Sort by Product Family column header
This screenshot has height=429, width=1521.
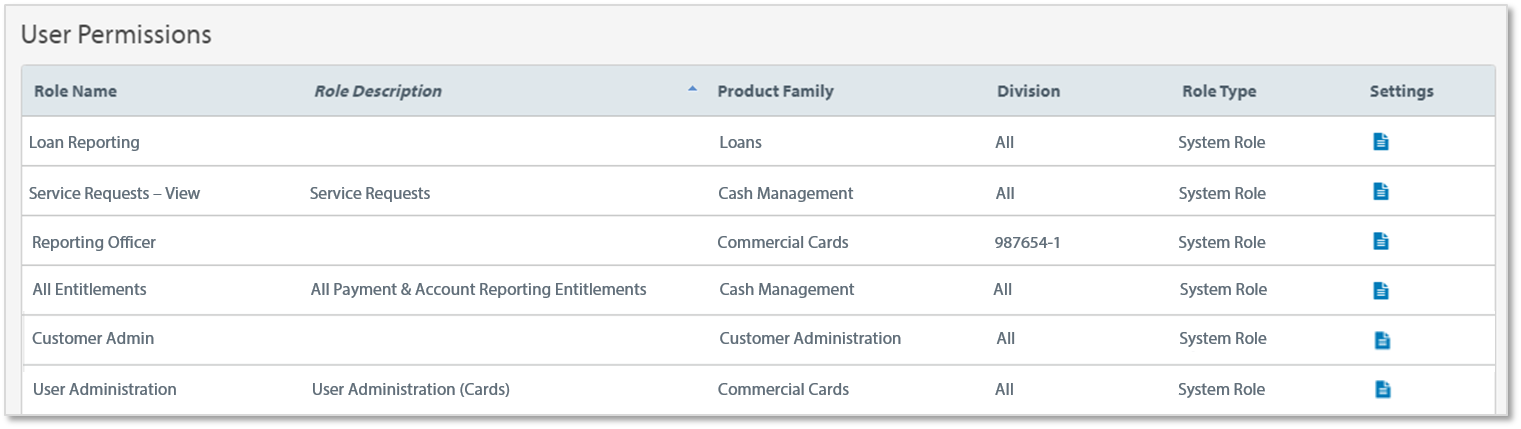[x=775, y=91]
